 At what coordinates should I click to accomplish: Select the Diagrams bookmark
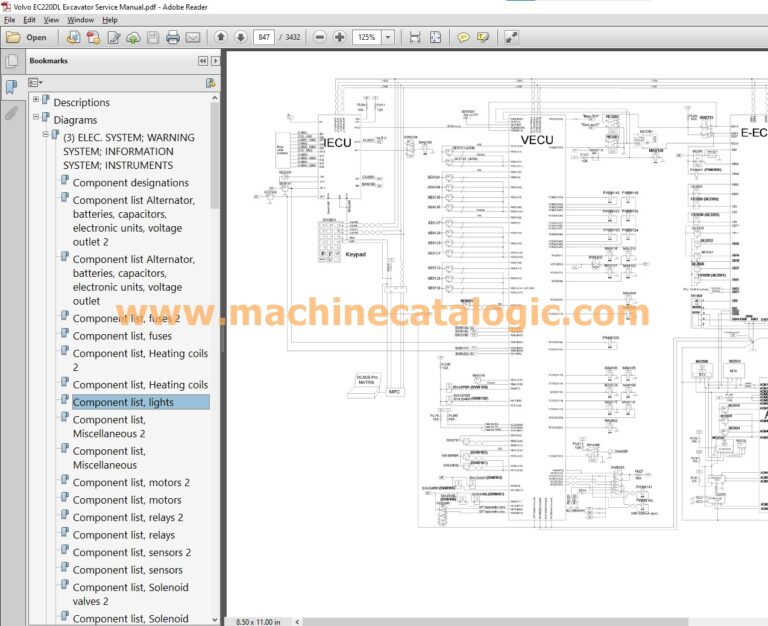tap(75, 120)
